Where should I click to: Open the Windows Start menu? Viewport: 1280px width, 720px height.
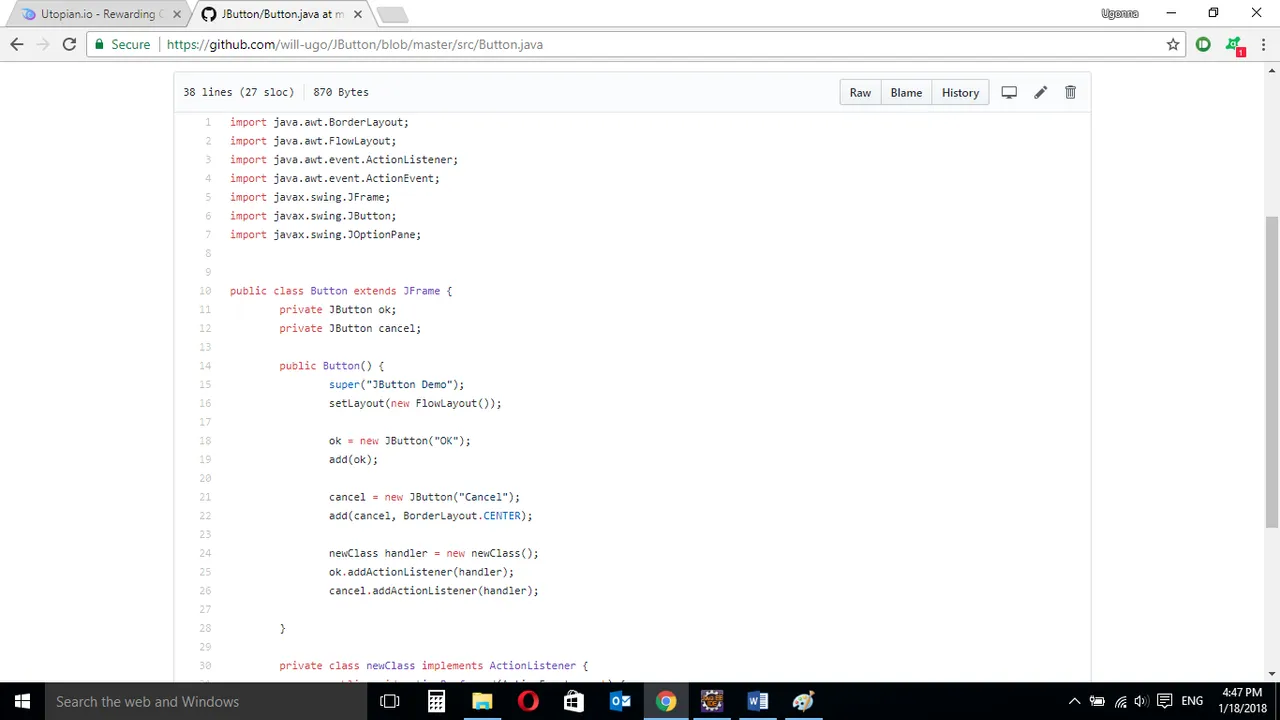coord(22,701)
